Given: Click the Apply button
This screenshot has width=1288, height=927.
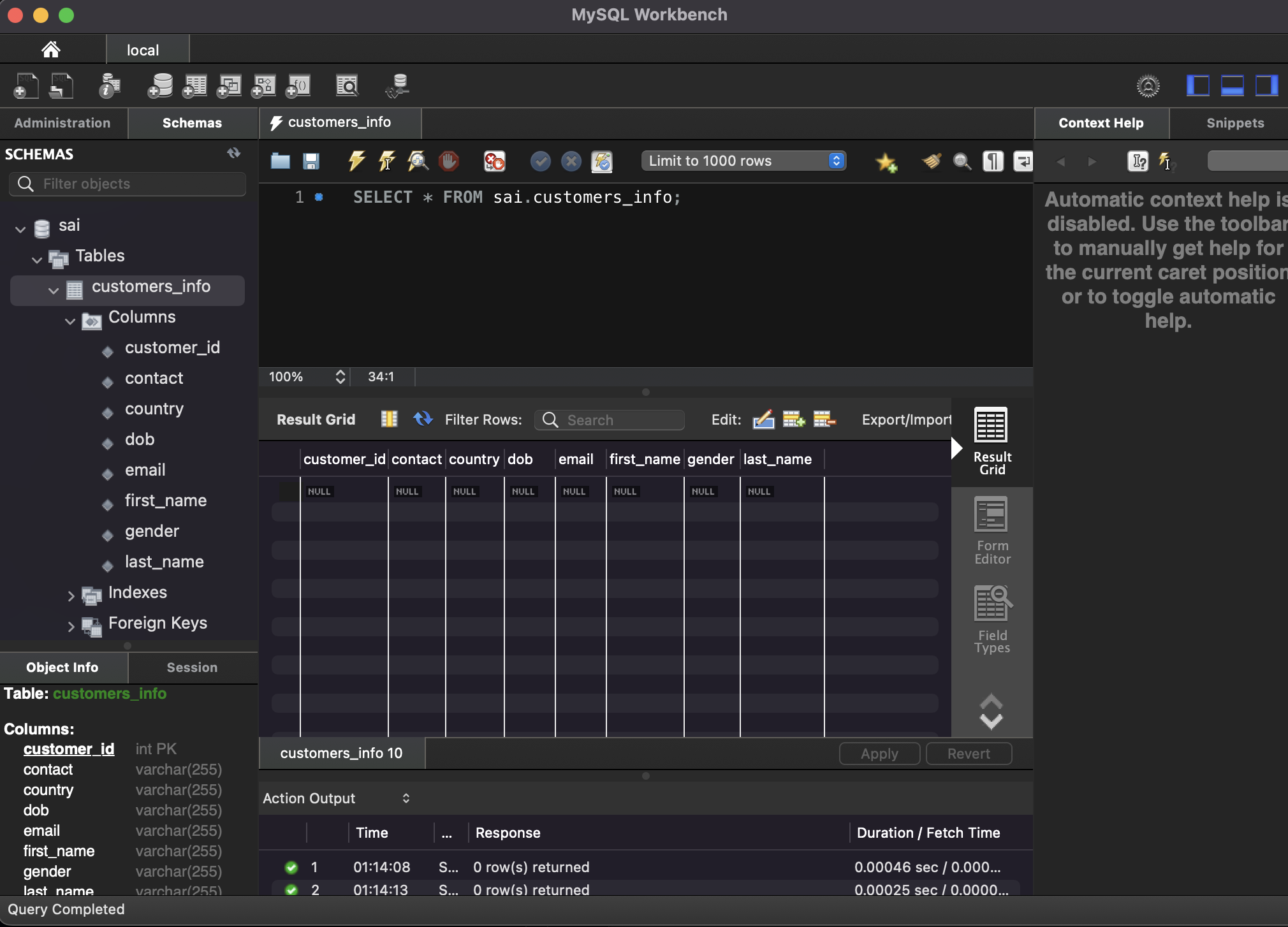Looking at the screenshot, I should point(879,754).
